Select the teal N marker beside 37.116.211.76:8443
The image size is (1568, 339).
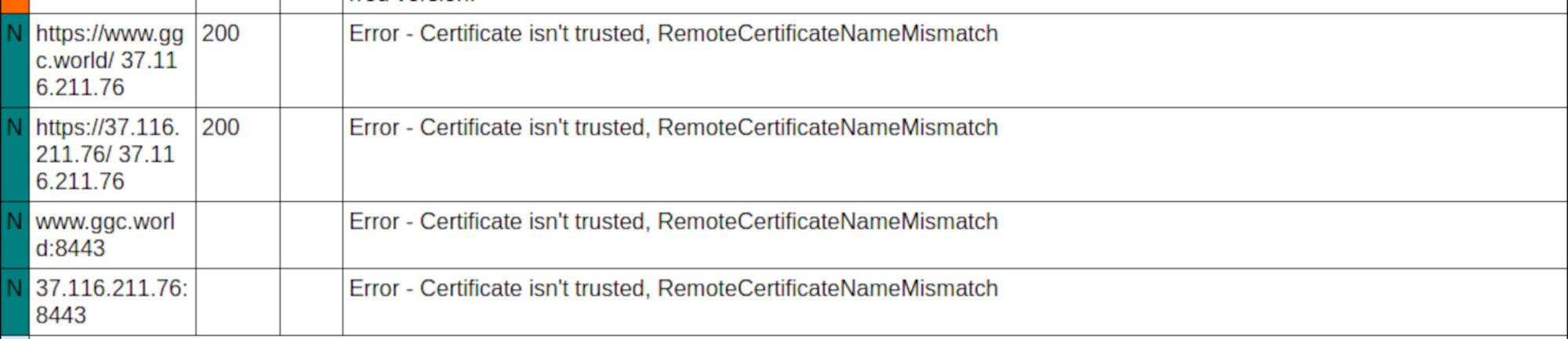tap(14, 302)
